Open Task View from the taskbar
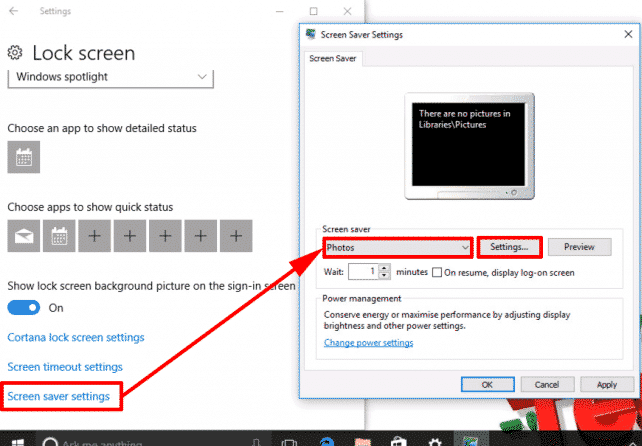 (x=289, y=442)
